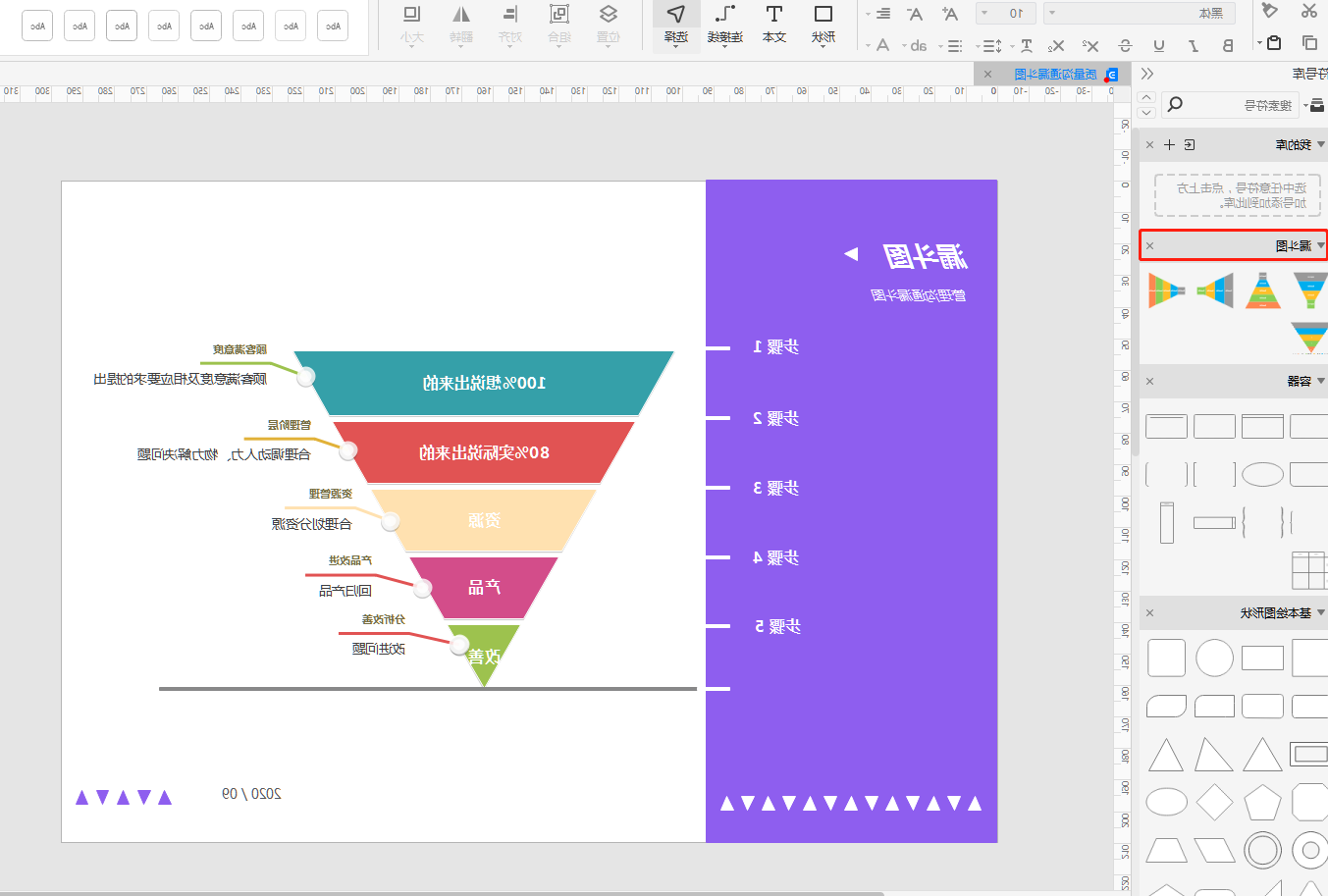Switch to the 质量沟通漏斗图 document tab
This screenshot has height=896, width=1328.
1056,75
